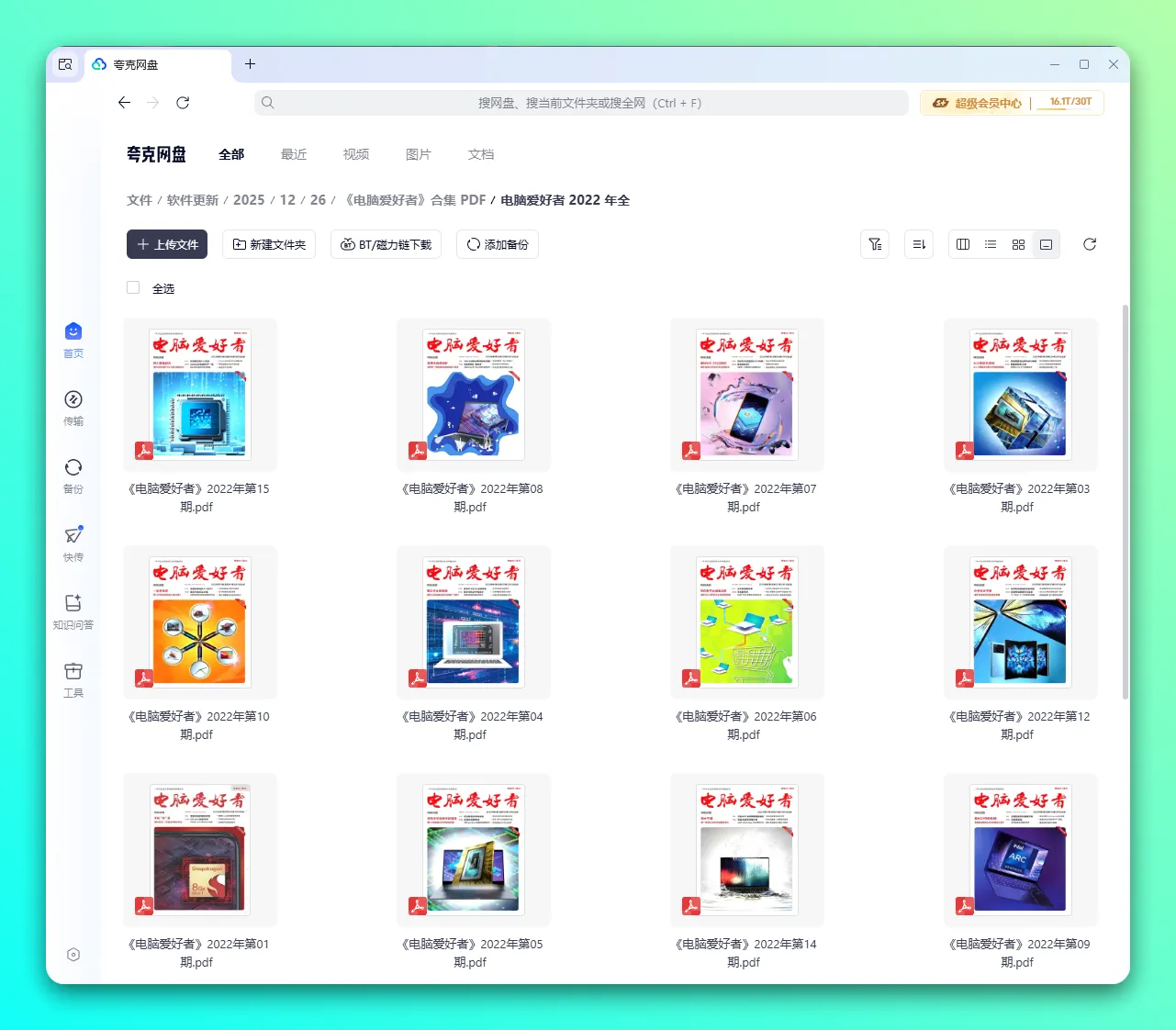Switch to column view layout
The height and width of the screenshot is (1030, 1176).
pyautogui.click(x=963, y=244)
